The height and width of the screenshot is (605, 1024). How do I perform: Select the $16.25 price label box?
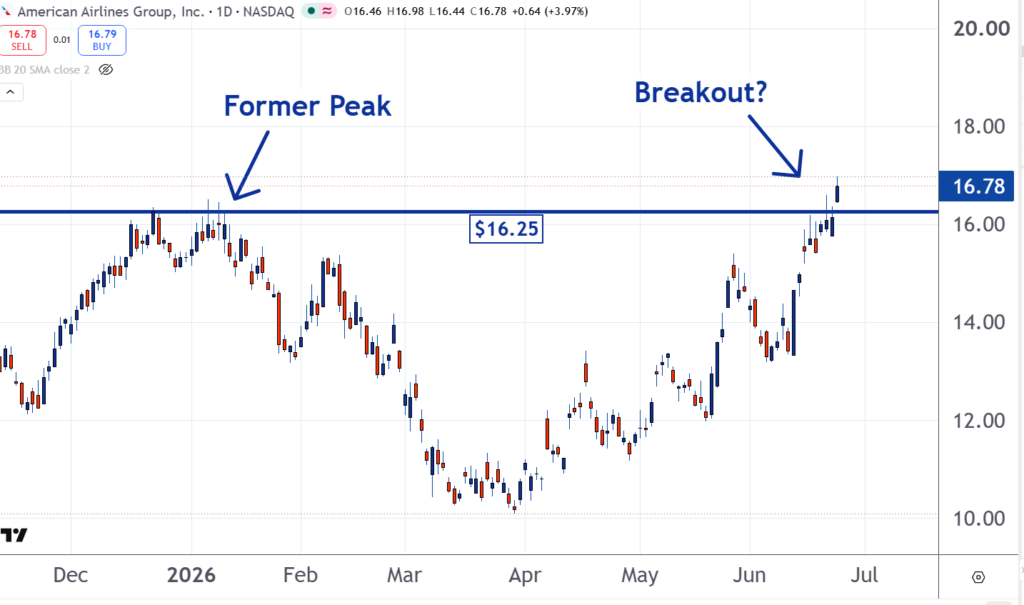coord(506,229)
